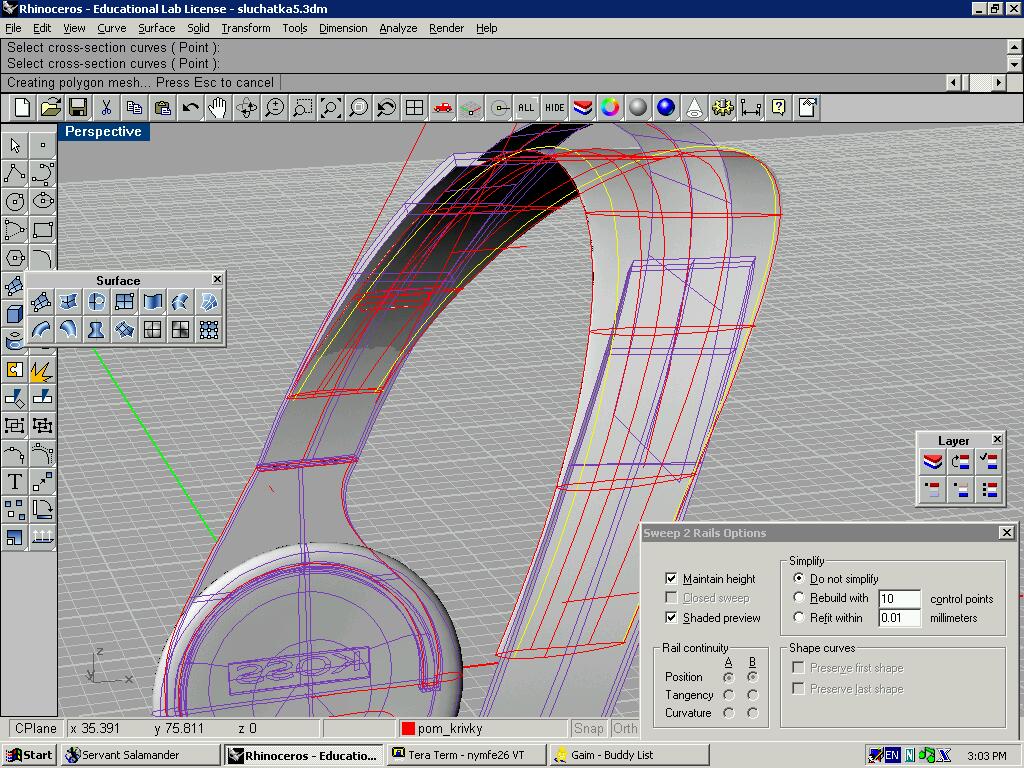Select the Pan hand tool
Viewport: 1024px width, 768px height.
click(218, 108)
